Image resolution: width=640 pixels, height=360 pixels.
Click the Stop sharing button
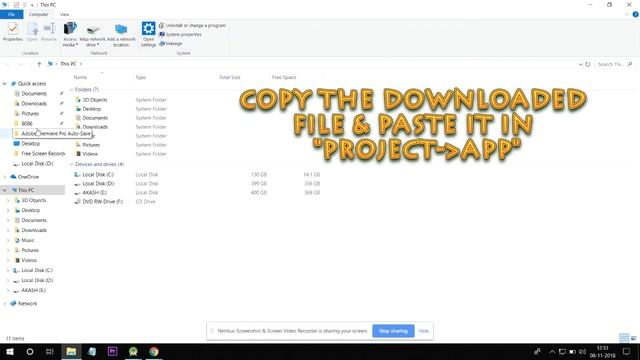(x=393, y=331)
